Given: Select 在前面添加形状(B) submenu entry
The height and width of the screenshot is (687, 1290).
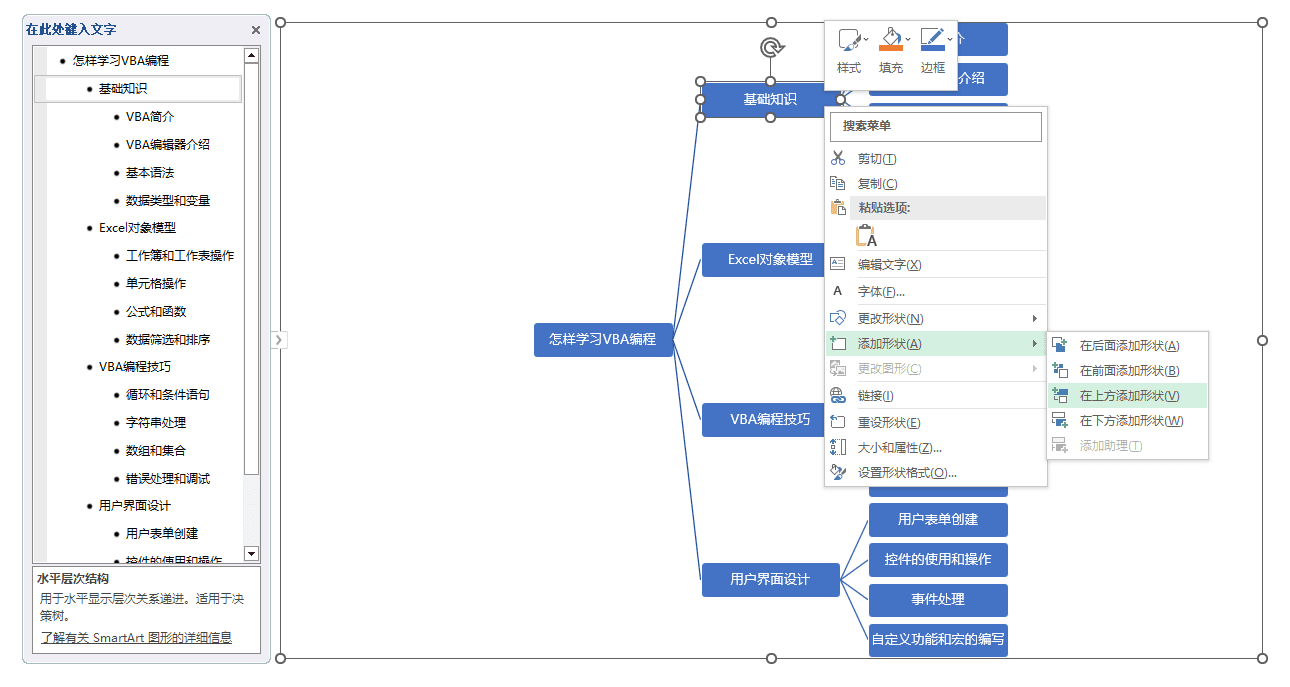Looking at the screenshot, I should pos(1128,370).
